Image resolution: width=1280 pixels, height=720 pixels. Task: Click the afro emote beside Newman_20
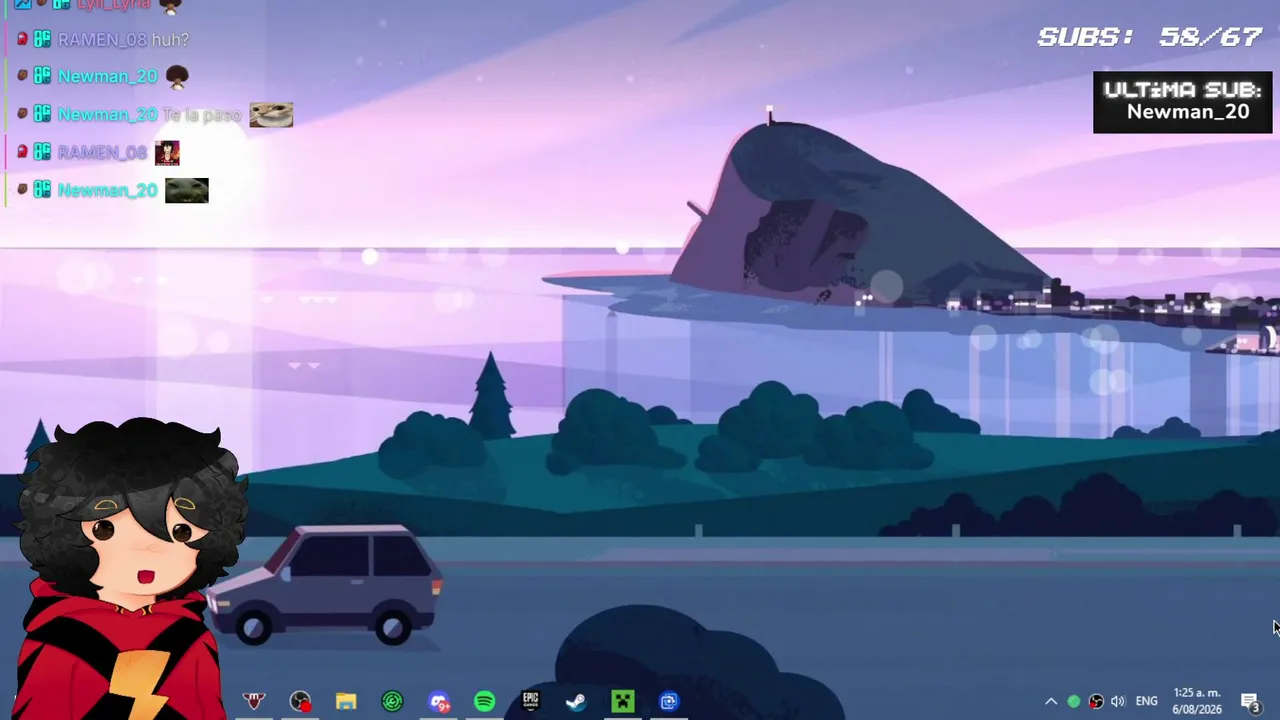pos(176,76)
